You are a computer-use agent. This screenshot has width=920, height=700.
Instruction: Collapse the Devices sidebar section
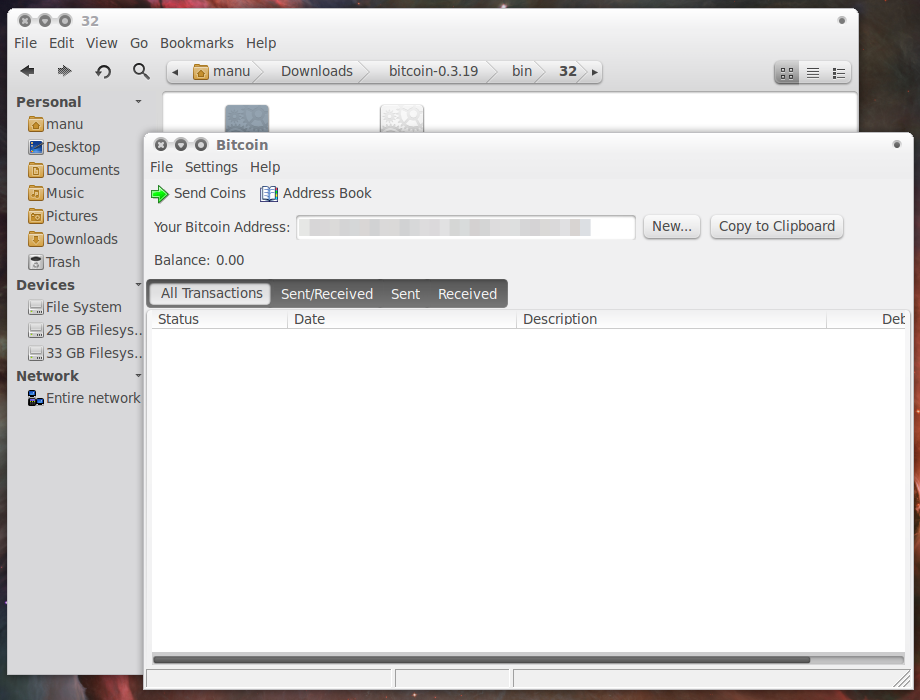138,285
